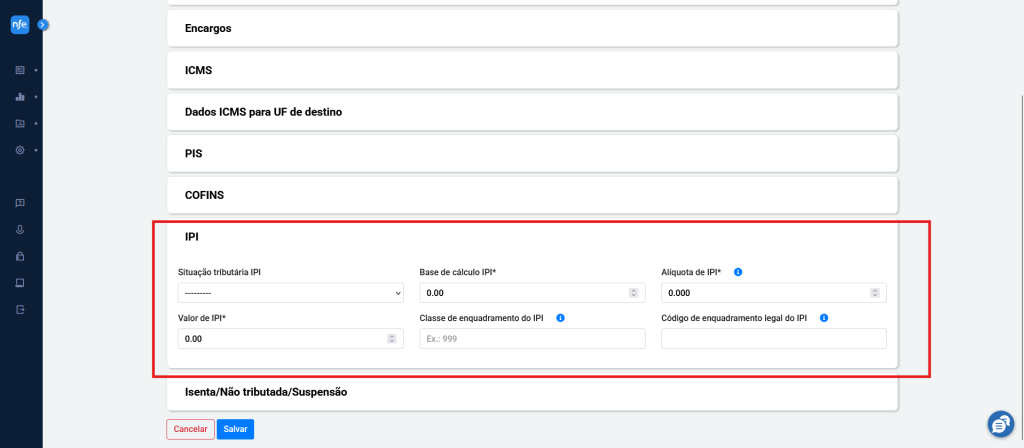The width and height of the screenshot is (1024, 448).
Task: Expand the Isenta/Não tributada/Suspensão section
Action: (x=532, y=392)
